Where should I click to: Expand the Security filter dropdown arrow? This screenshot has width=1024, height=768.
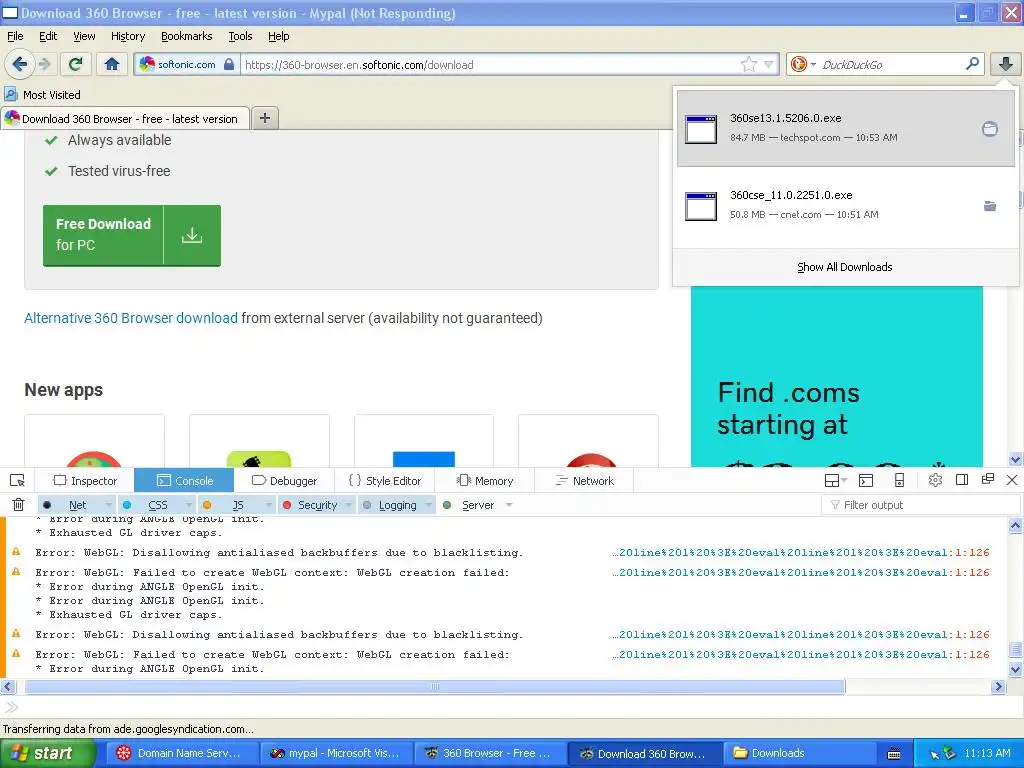[349, 505]
